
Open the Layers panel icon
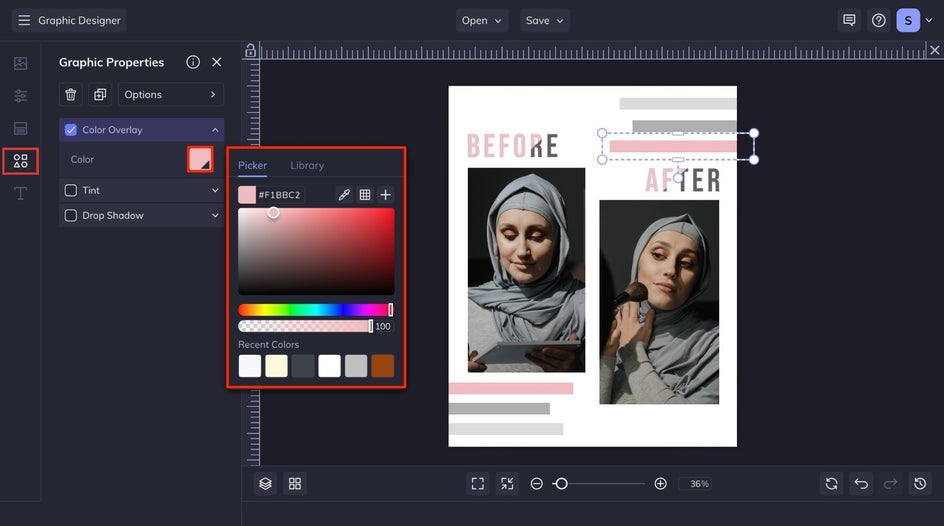265,484
